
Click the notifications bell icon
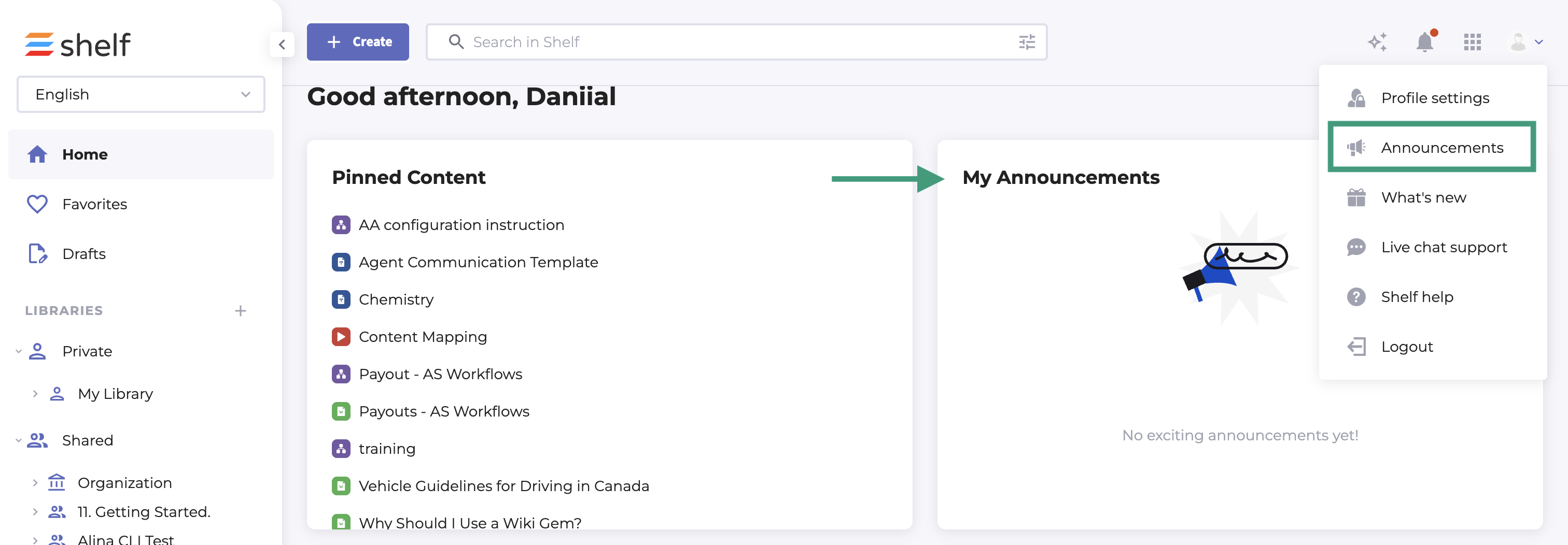tap(1424, 42)
